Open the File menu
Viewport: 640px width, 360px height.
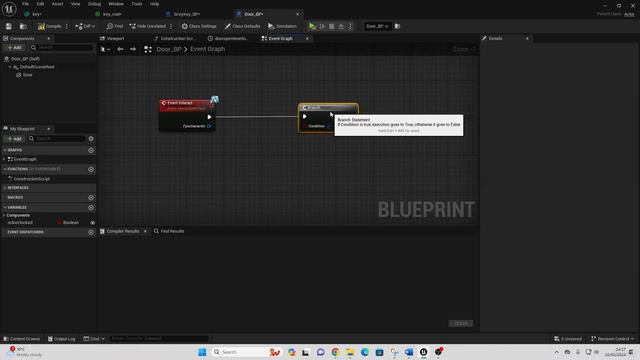(25, 4)
